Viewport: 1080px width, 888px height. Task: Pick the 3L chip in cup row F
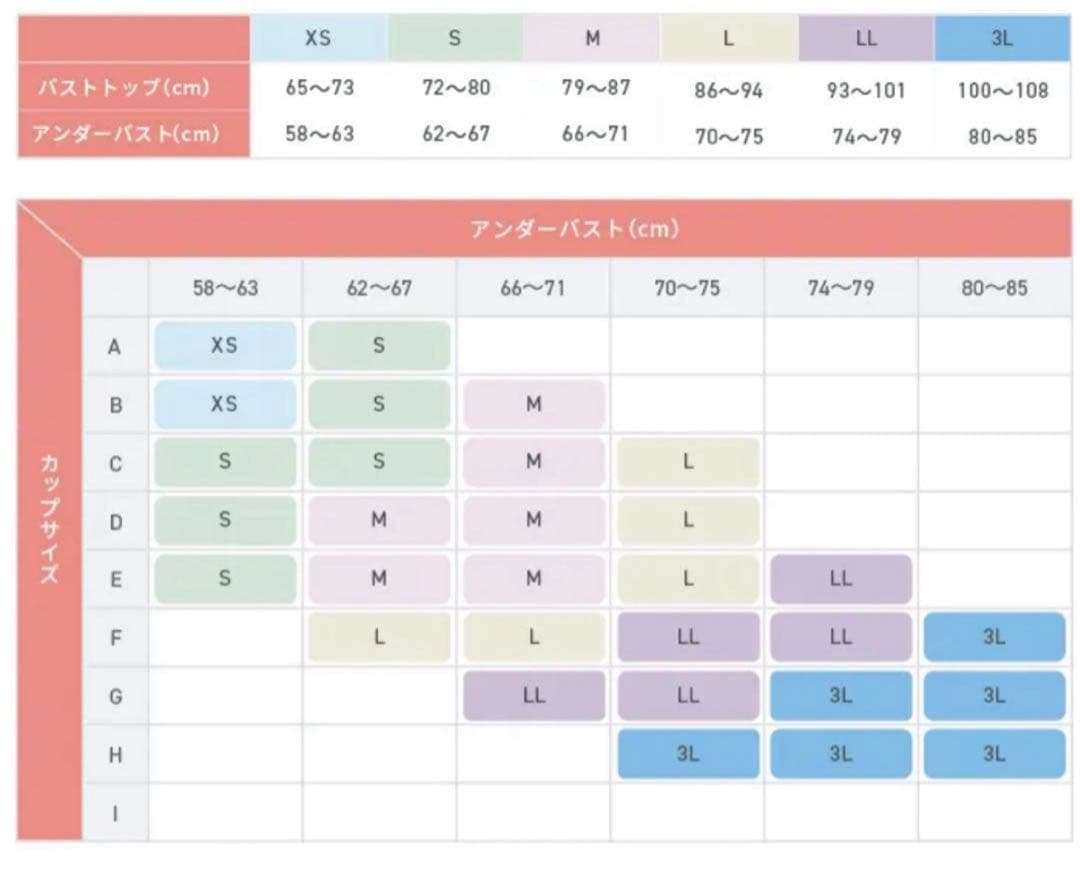pyautogui.click(x=994, y=637)
